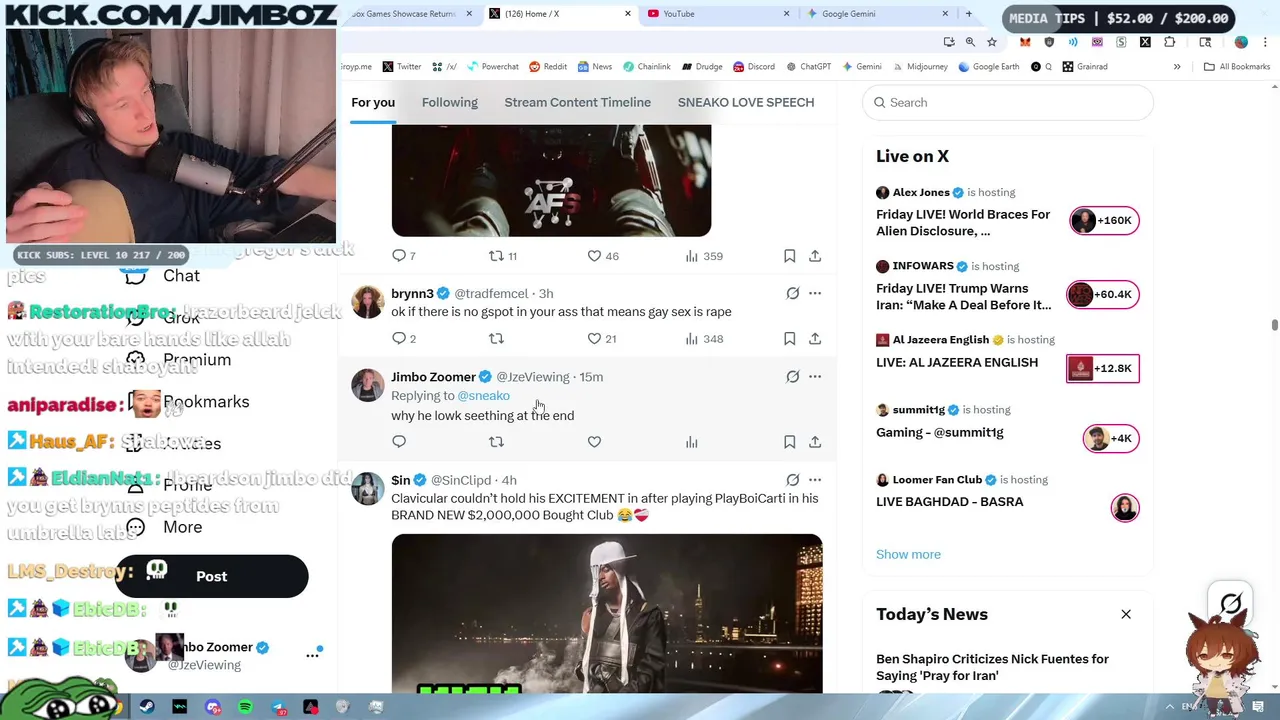Image resolution: width=1280 pixels, height=720 pixels.
Task: Open Grok actions on Jimbo Zoomer's reply
Action: click(x=792, y=377)
